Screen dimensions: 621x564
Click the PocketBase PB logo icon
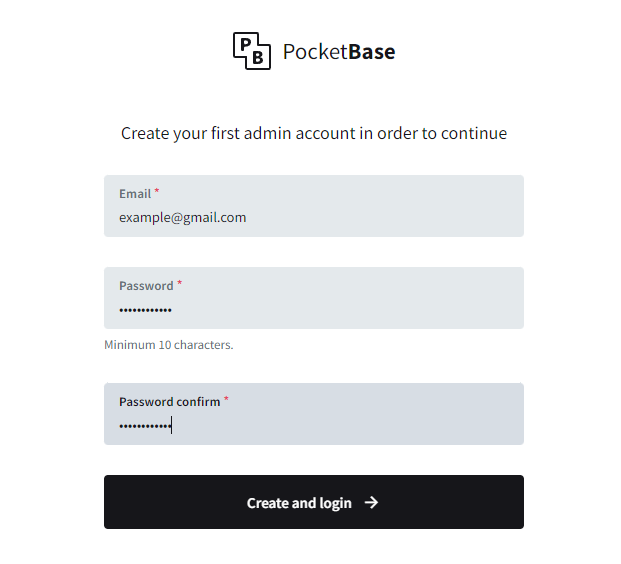(x=251, y=51)
